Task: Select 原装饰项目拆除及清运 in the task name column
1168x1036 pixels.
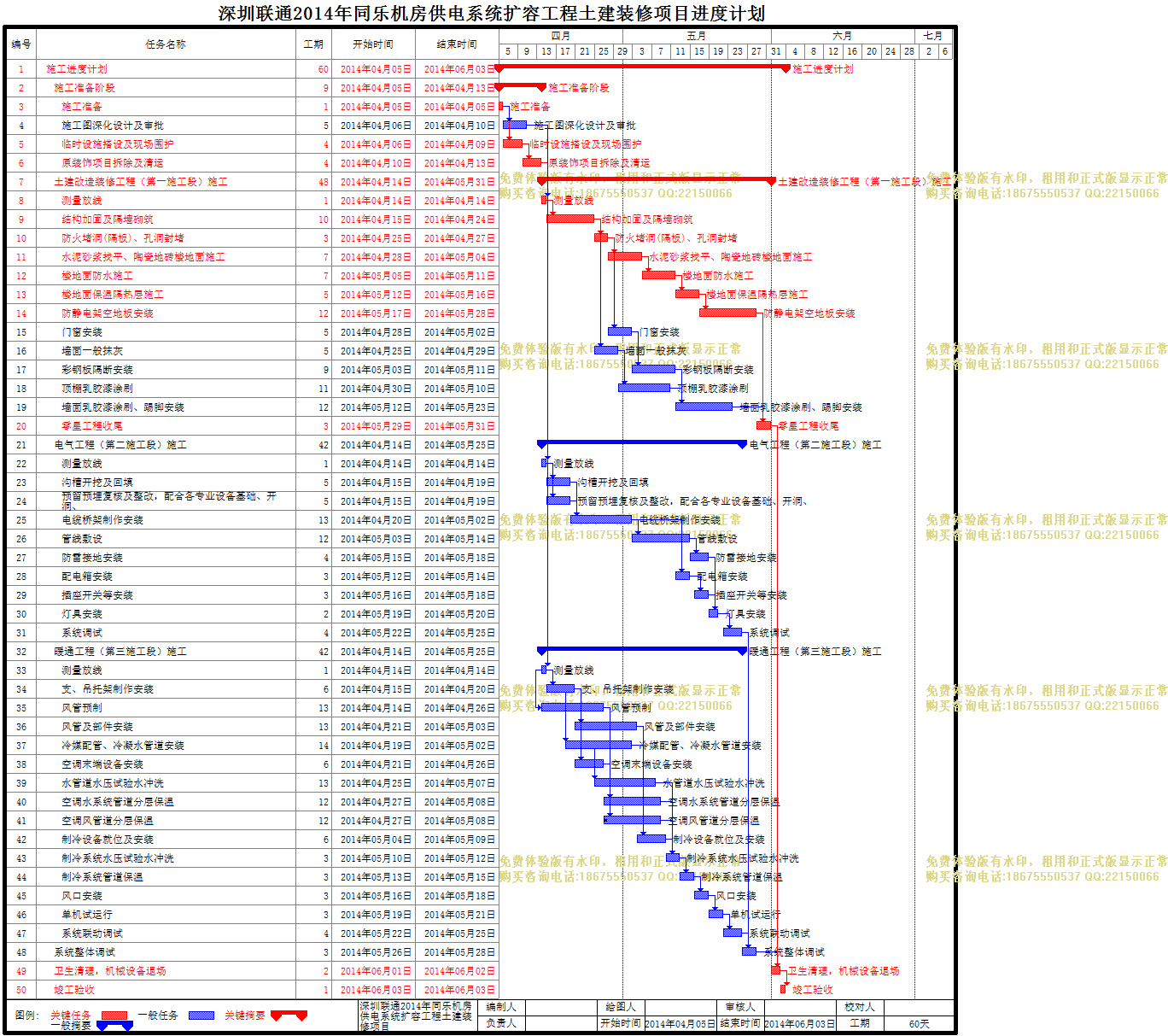Action: click(113, 163)
